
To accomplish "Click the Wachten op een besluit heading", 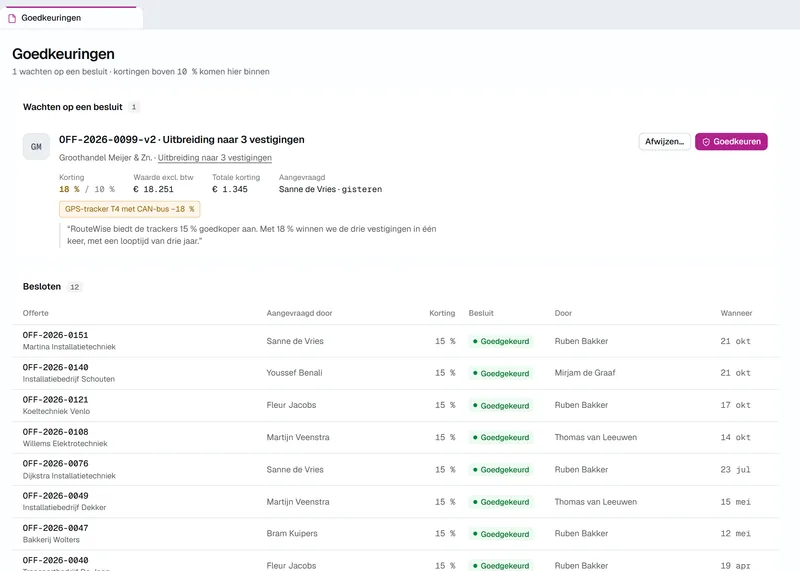I will point(72,107).
